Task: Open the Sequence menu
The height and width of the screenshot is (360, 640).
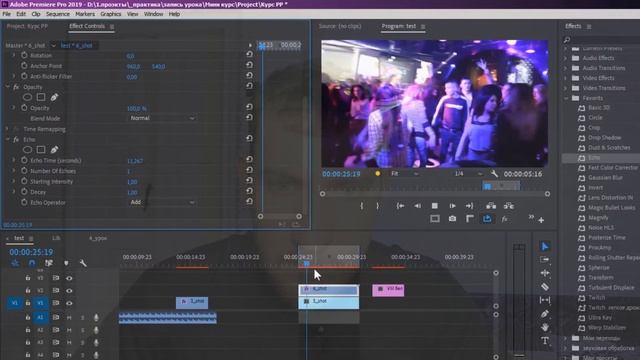Action: click(x=58, y=14)
